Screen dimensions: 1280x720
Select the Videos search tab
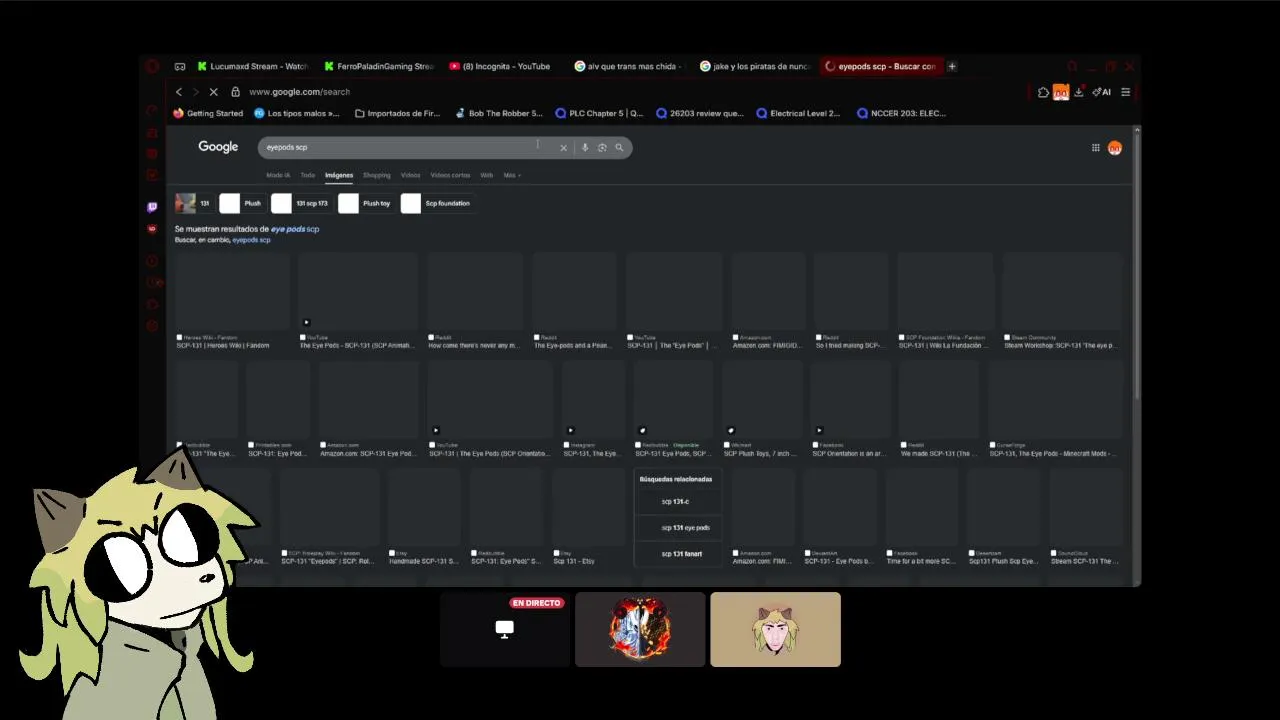[411, 175]
